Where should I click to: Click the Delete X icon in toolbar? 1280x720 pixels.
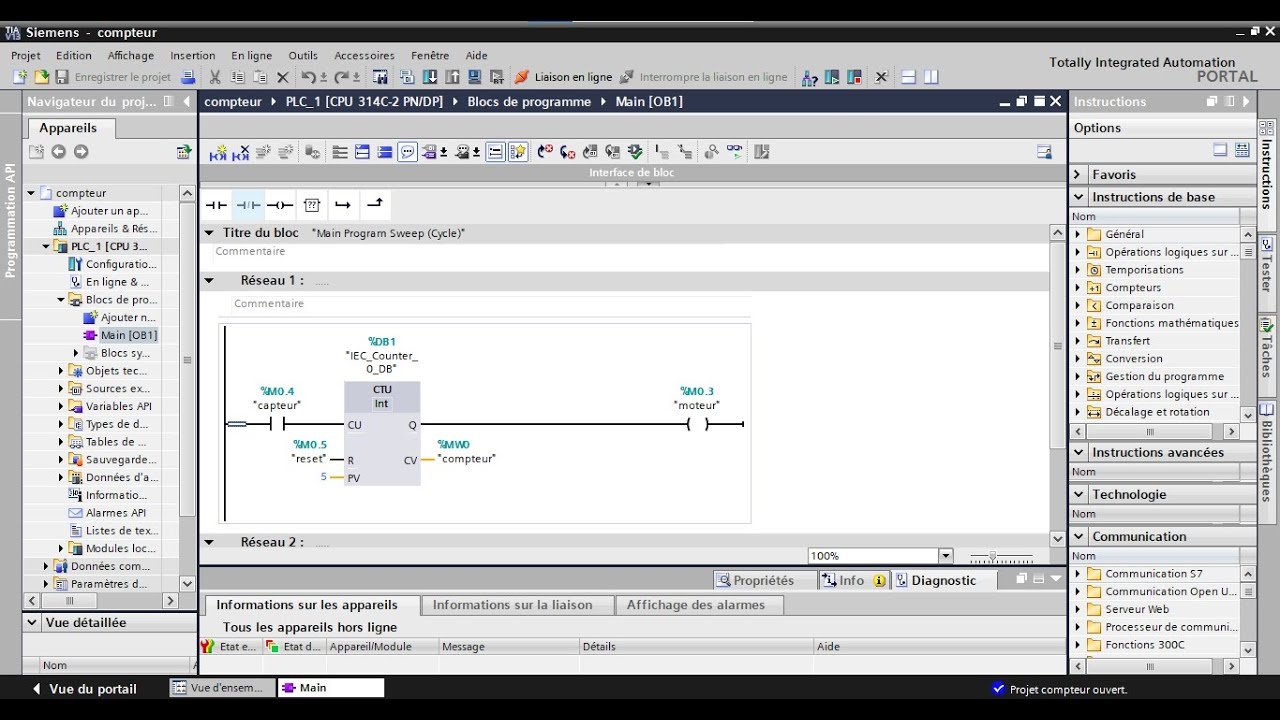(x=282, y=77)
